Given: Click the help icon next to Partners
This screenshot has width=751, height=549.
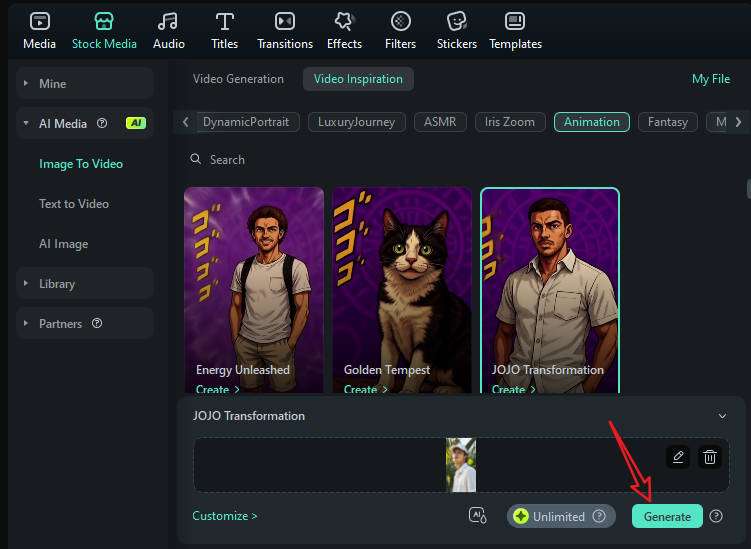Looking at the screenshot, I should (x=97, y=323).
